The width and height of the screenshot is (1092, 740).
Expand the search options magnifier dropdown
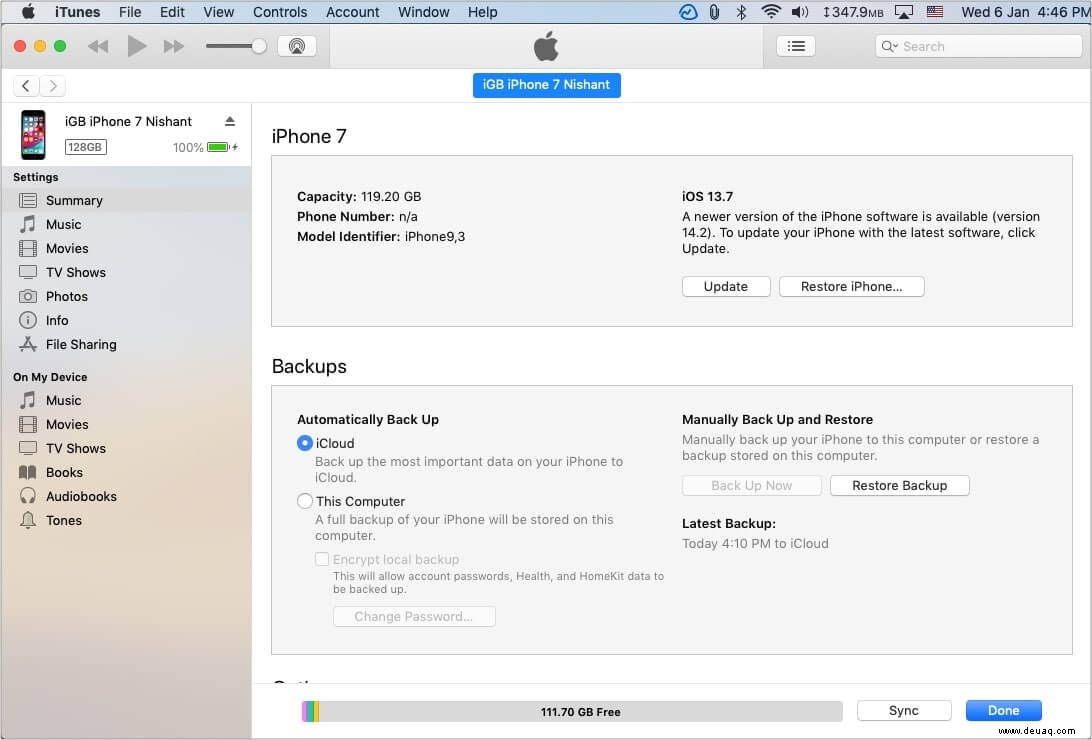889,47
